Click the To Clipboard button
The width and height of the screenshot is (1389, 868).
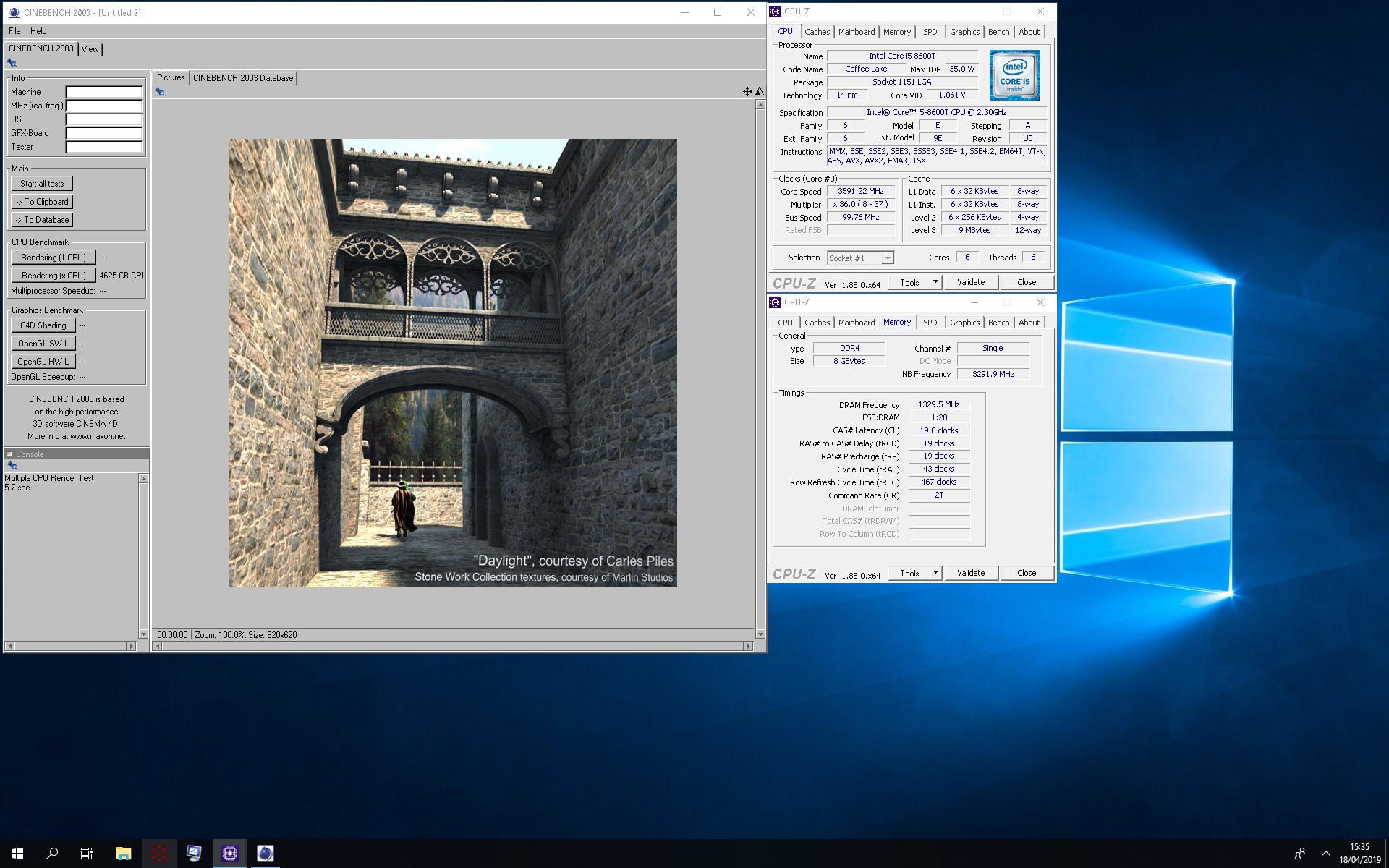point(42,202)
